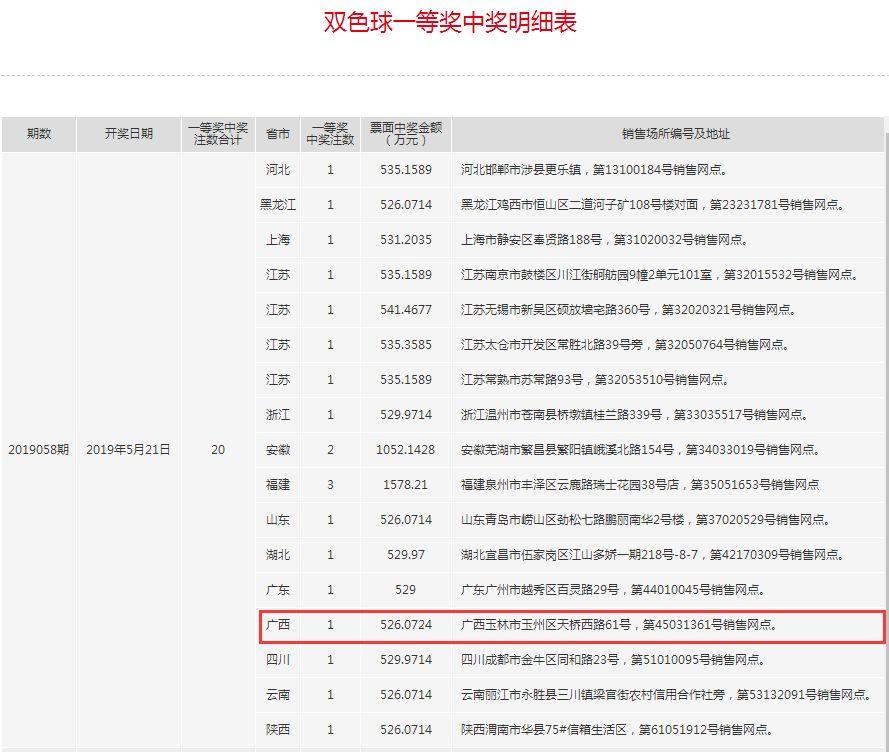Screen dimensions: 889x752
Task: Select the 2019年5月21日 date cell
Action: tap(128, 450)
